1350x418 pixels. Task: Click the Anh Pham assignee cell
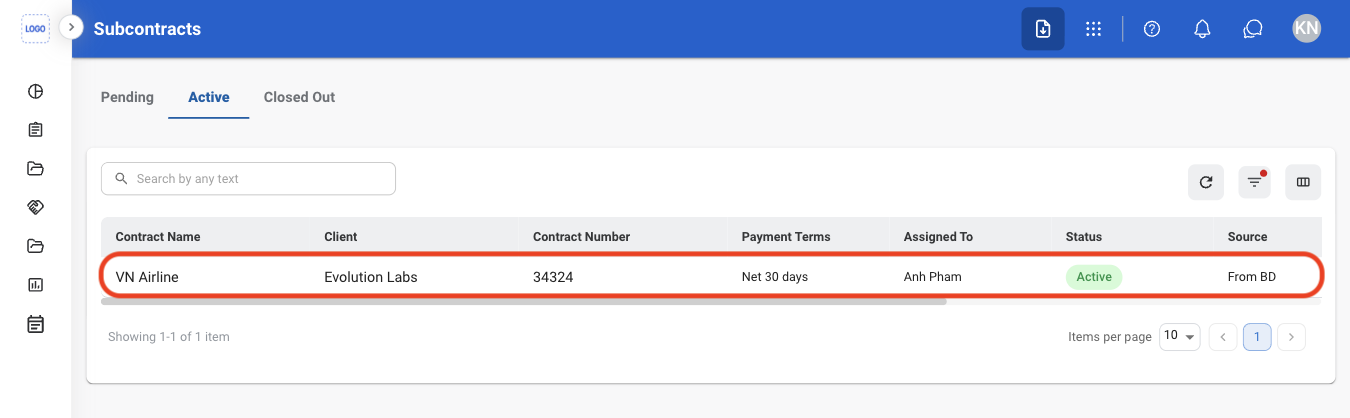pos(933,277)
